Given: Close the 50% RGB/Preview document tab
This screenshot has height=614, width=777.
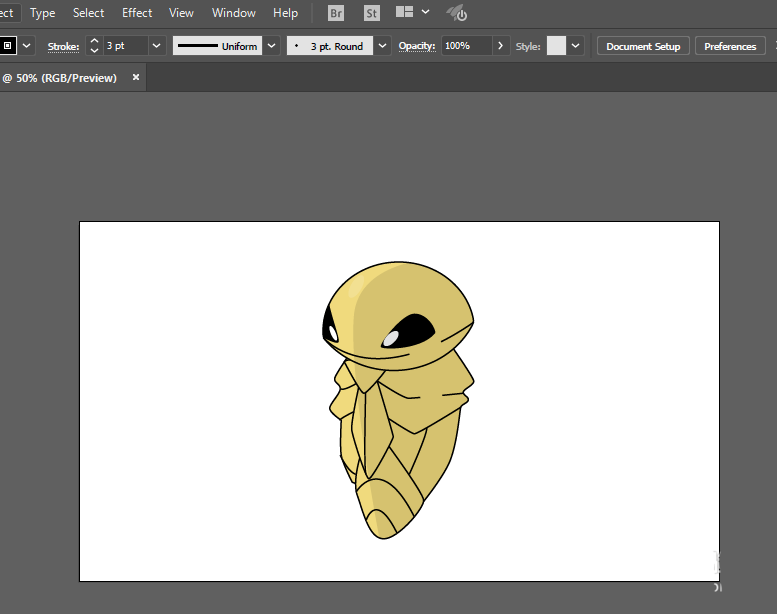Looking at the screenshot, I should pyautogui.click(x=136, y=77).
